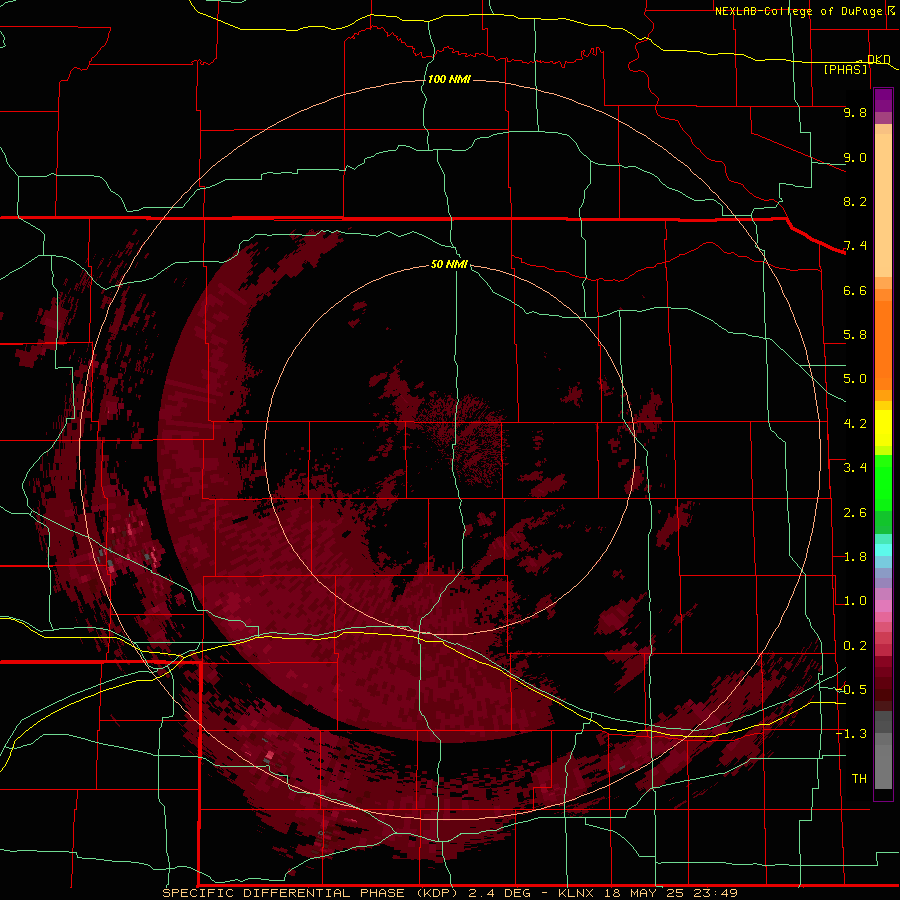The height and width of the screenshot is (900, 900).
Task: Click the 0.2 scale label
Action: click(855, 646)
